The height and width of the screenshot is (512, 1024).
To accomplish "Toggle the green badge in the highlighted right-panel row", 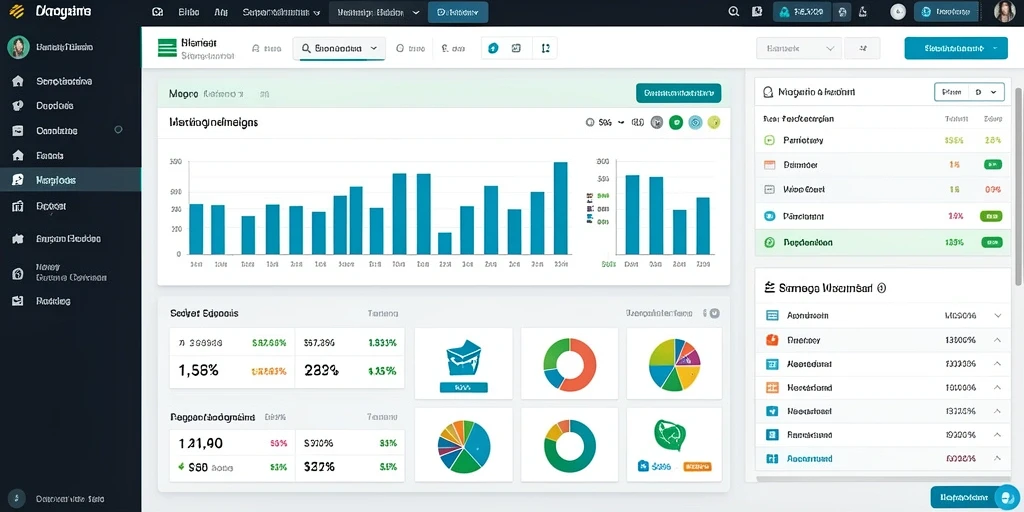I will click(991, 242).
